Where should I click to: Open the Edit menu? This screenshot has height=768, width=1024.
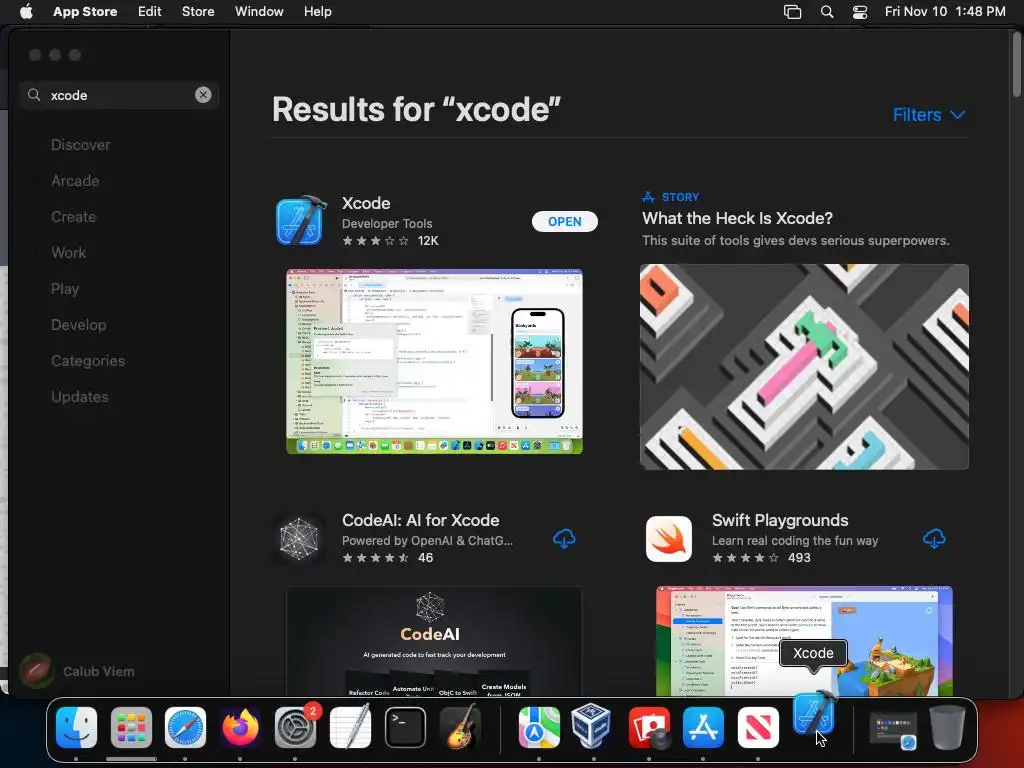(x=150, y=11)
